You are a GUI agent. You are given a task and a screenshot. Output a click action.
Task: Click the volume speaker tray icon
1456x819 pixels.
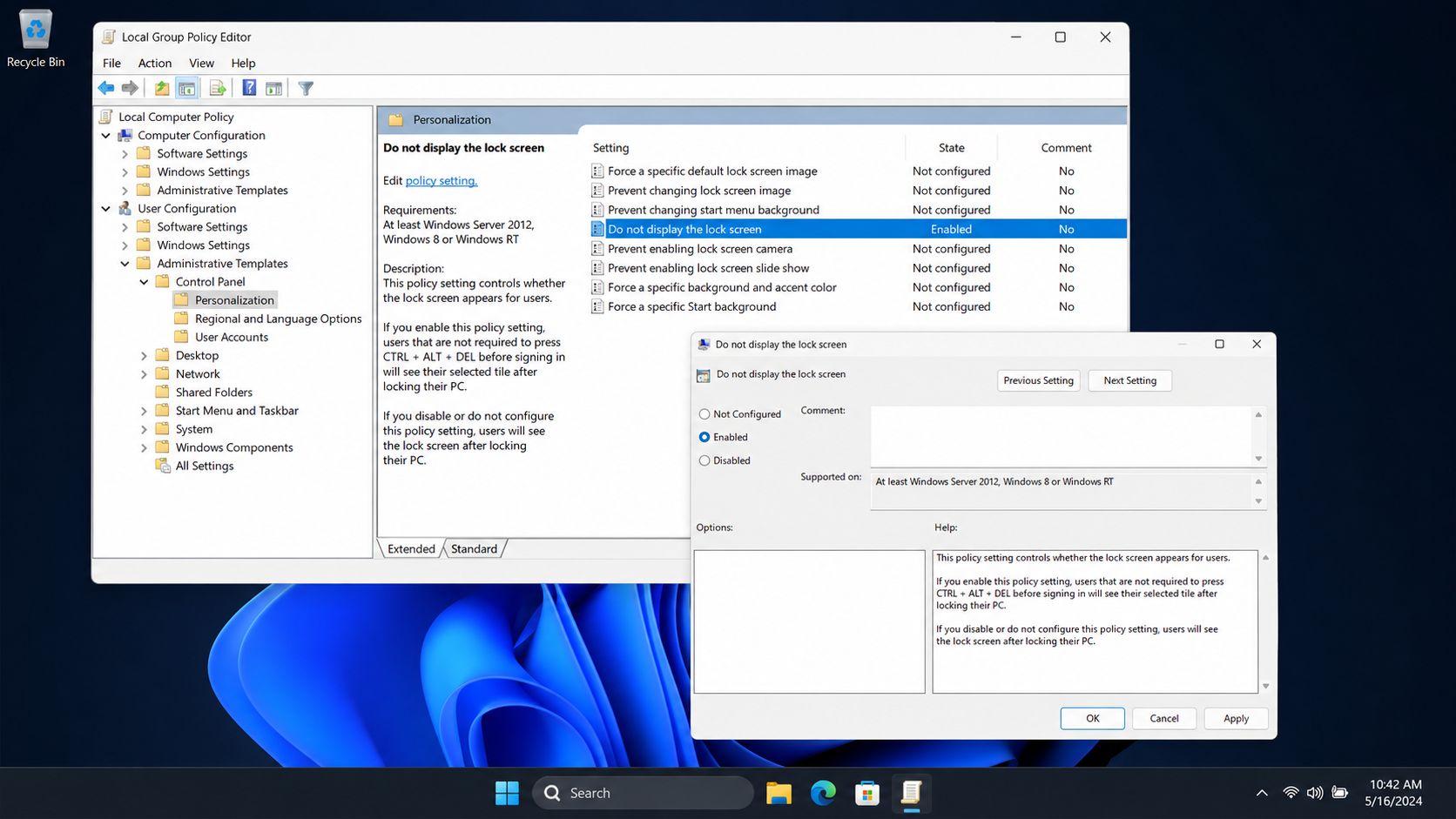pos(1315,793)
